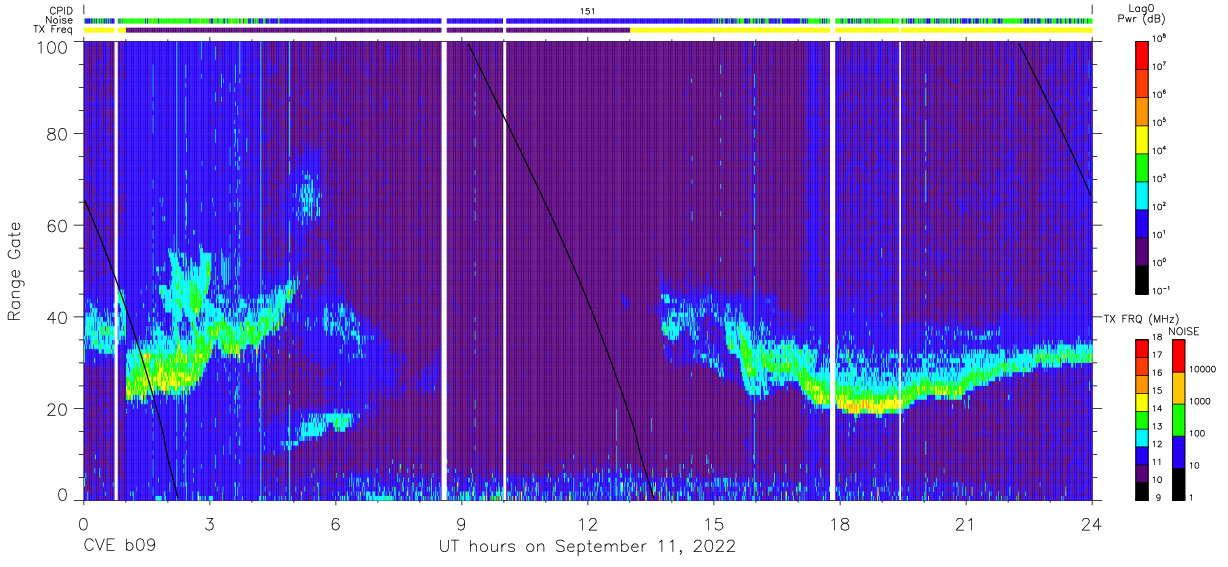Click the x-axis tick label '12'

(x=587, y=524)
